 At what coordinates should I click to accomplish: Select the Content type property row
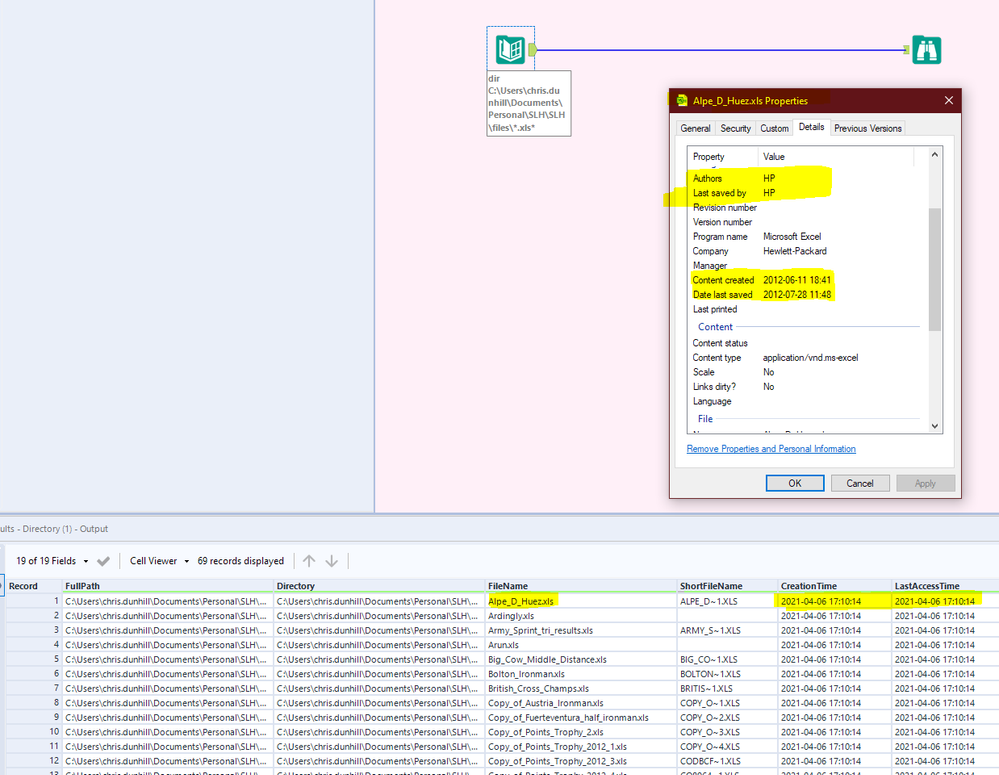808,358
